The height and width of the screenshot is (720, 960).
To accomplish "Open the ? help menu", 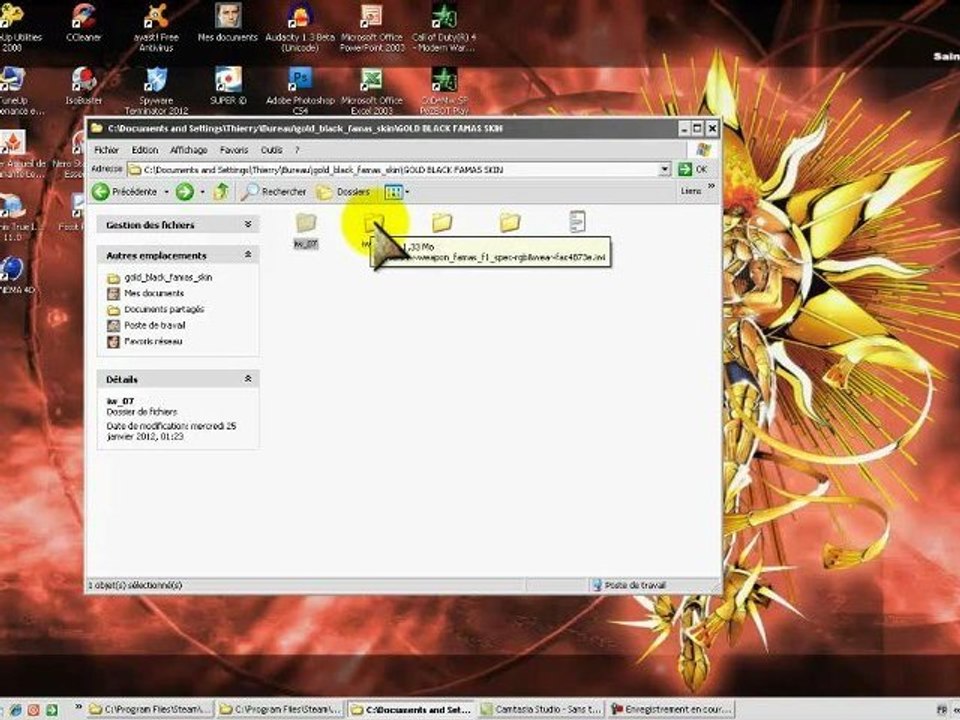I will [297, 150].
